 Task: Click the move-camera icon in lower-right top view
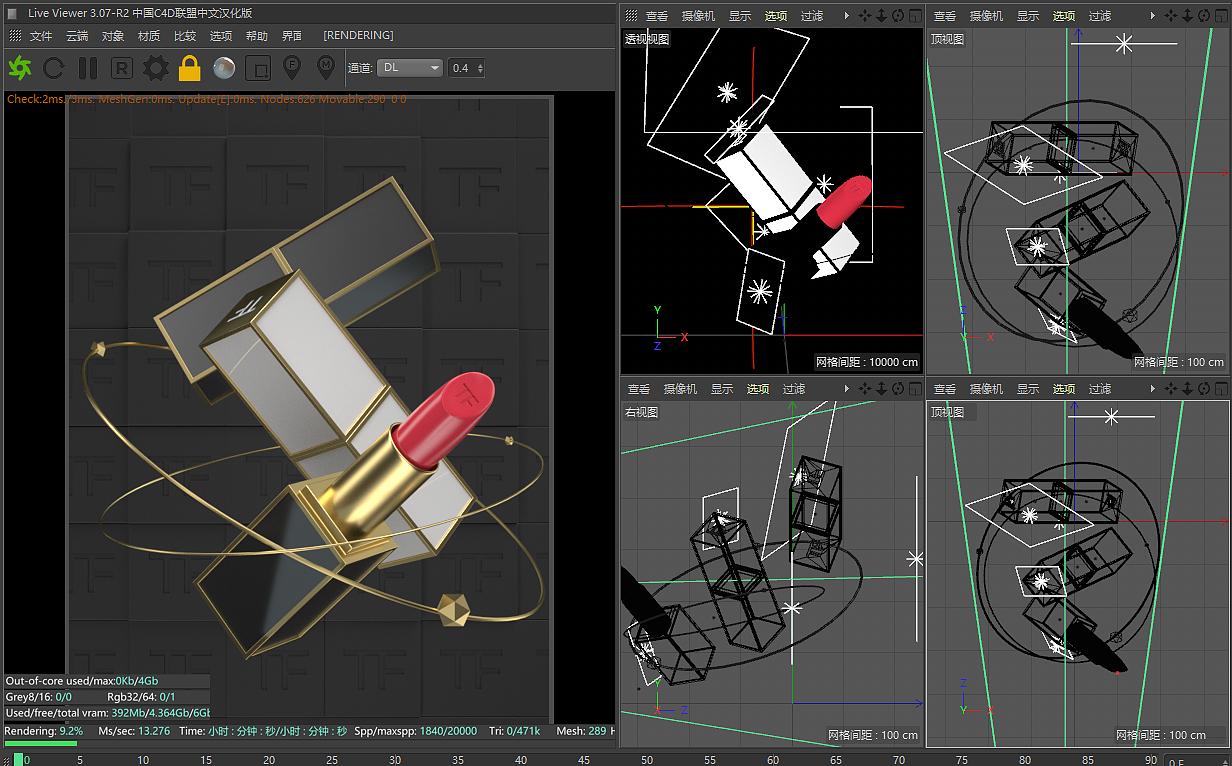click(1171, 389)
